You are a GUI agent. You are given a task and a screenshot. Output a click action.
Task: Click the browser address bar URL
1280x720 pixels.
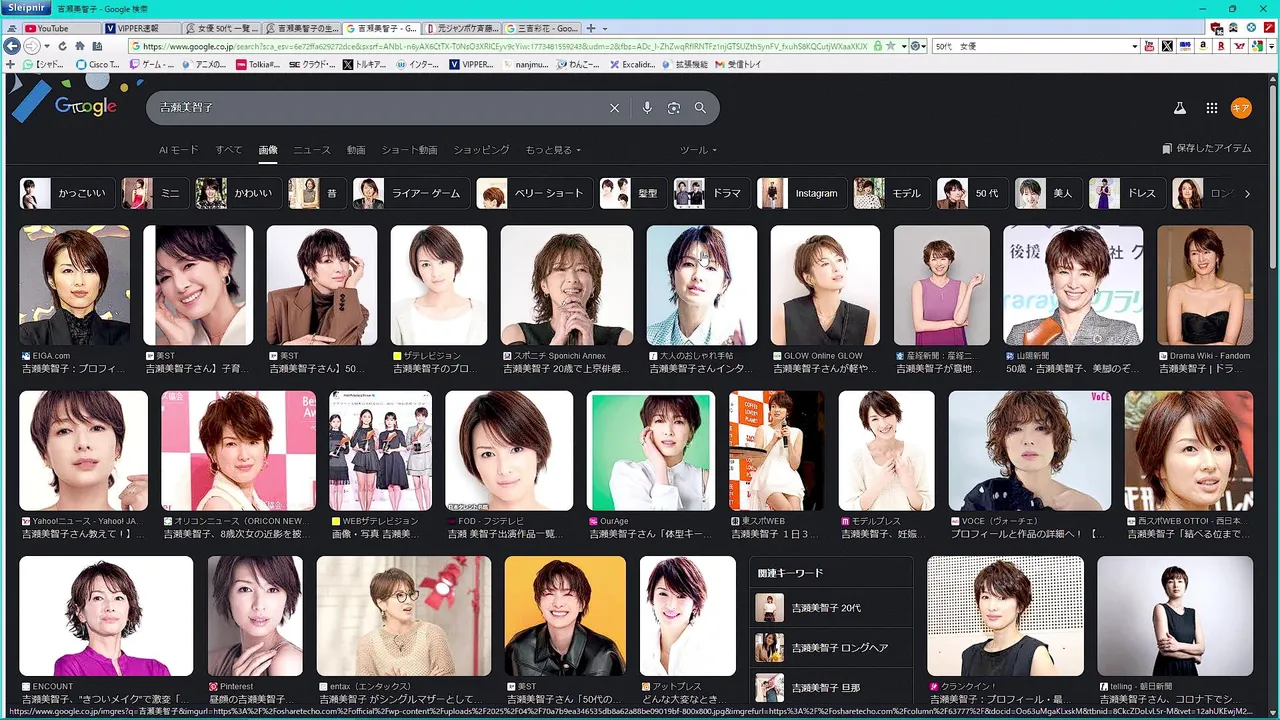pos(500,46)
